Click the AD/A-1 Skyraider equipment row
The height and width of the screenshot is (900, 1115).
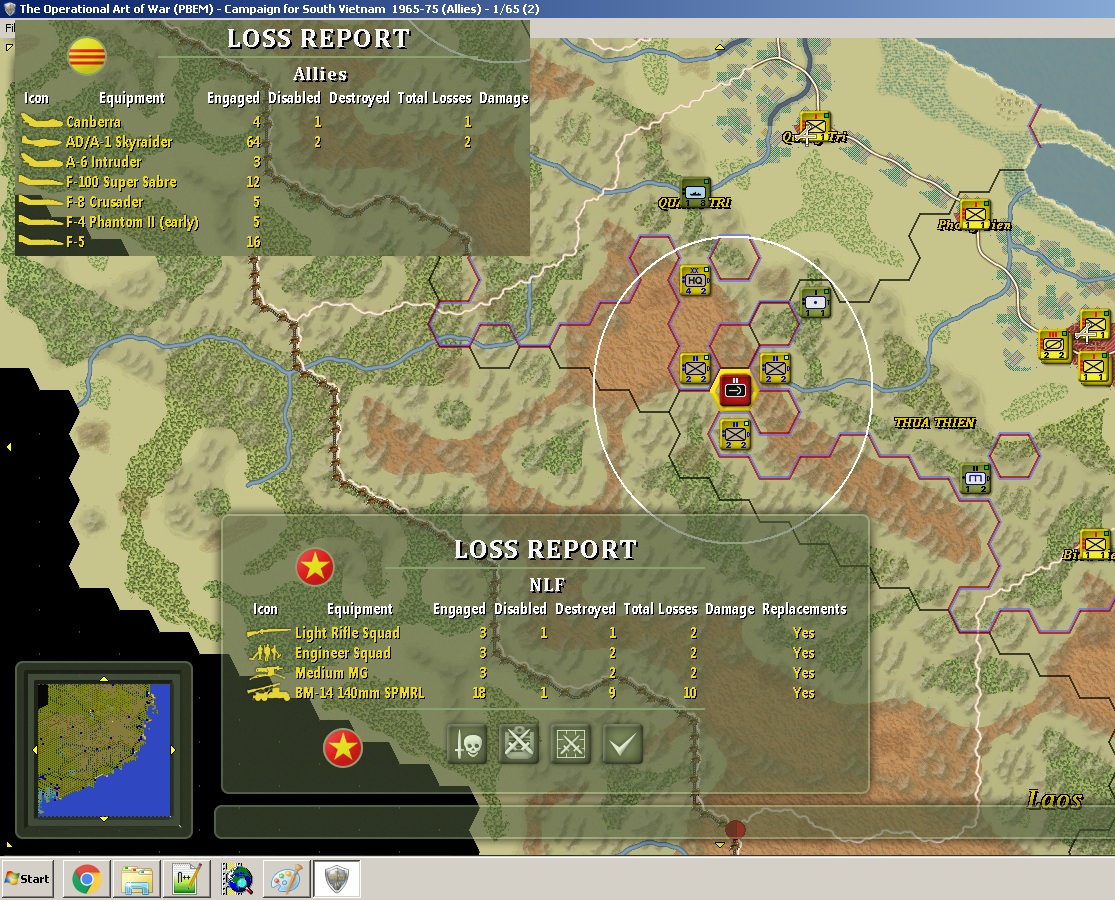272,141
